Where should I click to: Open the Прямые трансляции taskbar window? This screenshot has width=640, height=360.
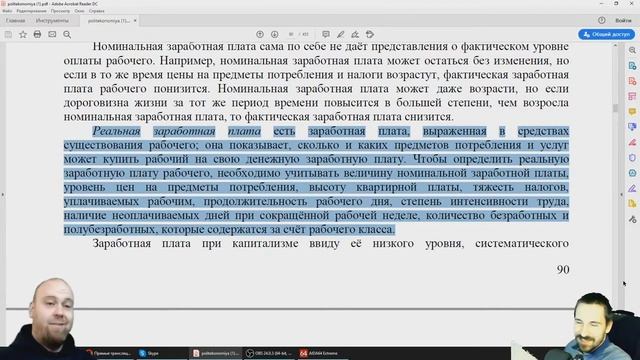[109, 353]
